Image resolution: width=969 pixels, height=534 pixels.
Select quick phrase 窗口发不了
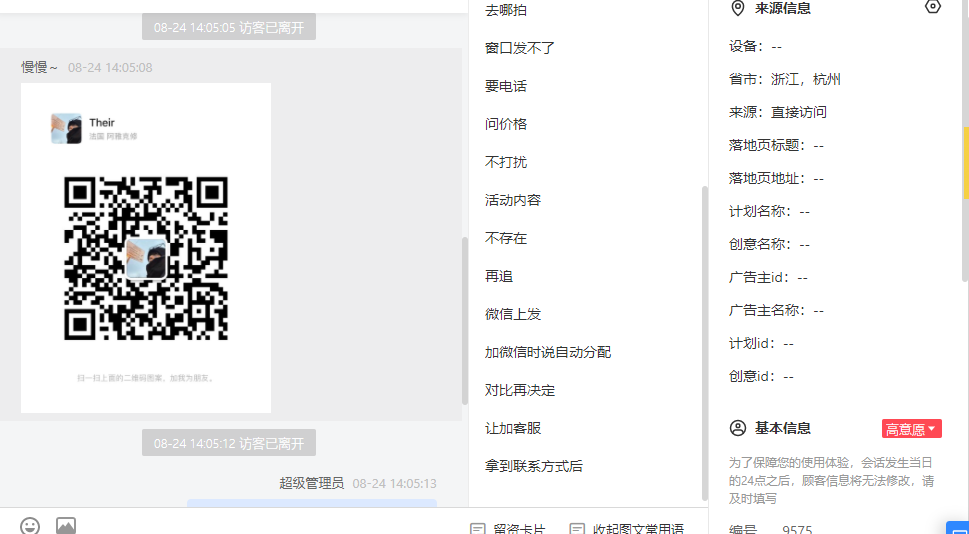(x=520, y=48)
